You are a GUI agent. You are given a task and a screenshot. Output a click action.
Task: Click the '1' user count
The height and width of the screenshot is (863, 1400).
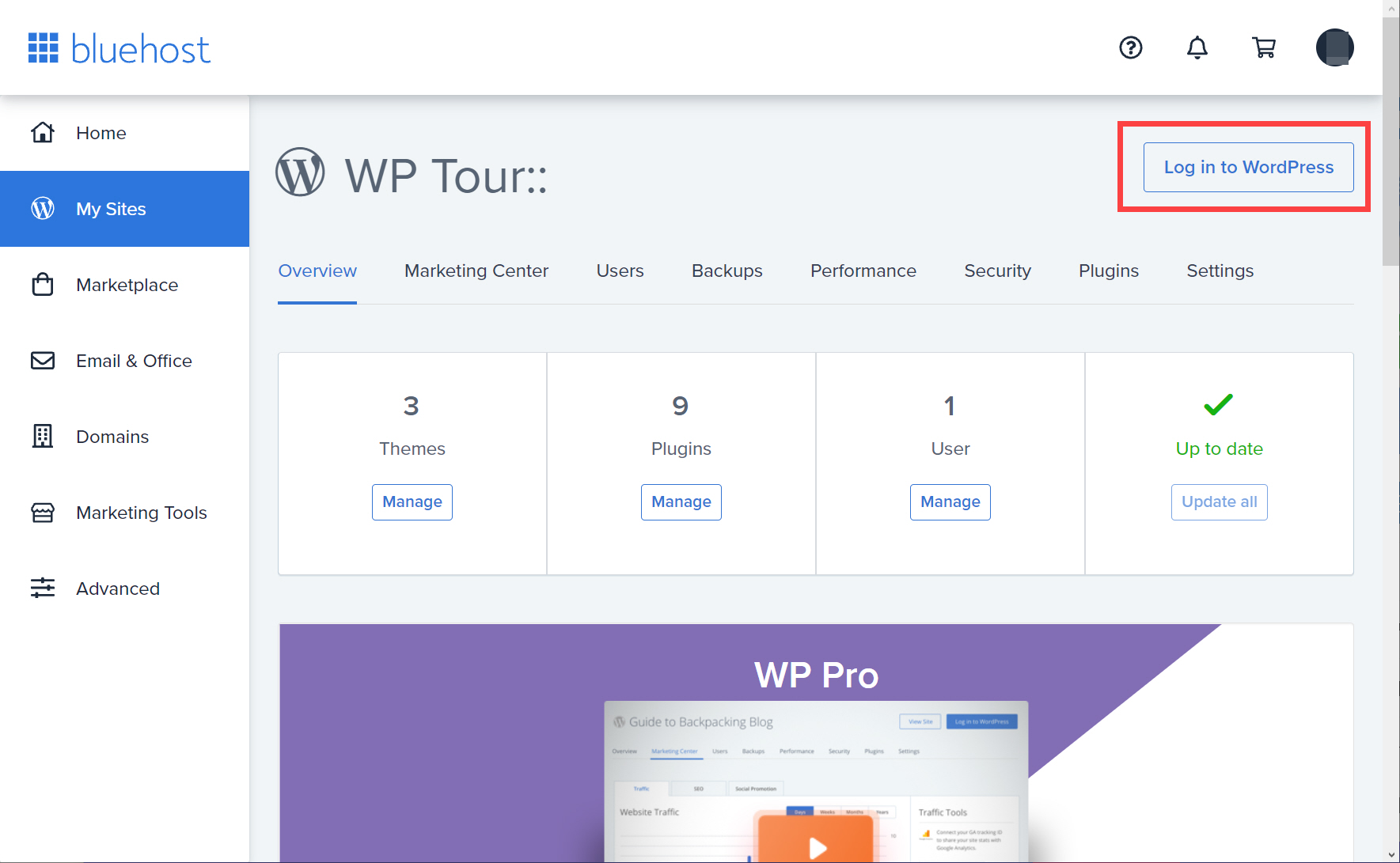pyautogui.click(x=950, y=406)
